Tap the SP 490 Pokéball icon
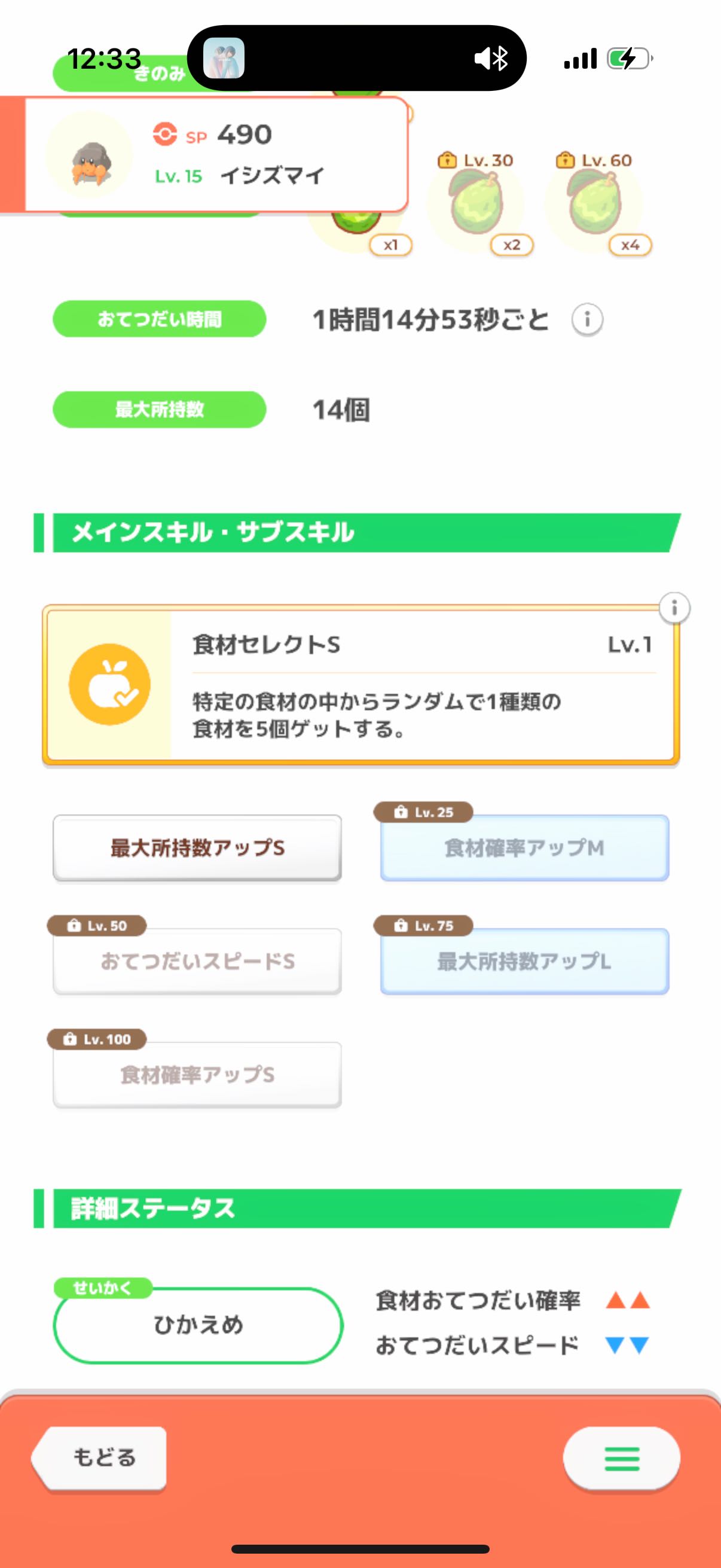The height and width of the screenshot is (1568, 721). [165, 134]
